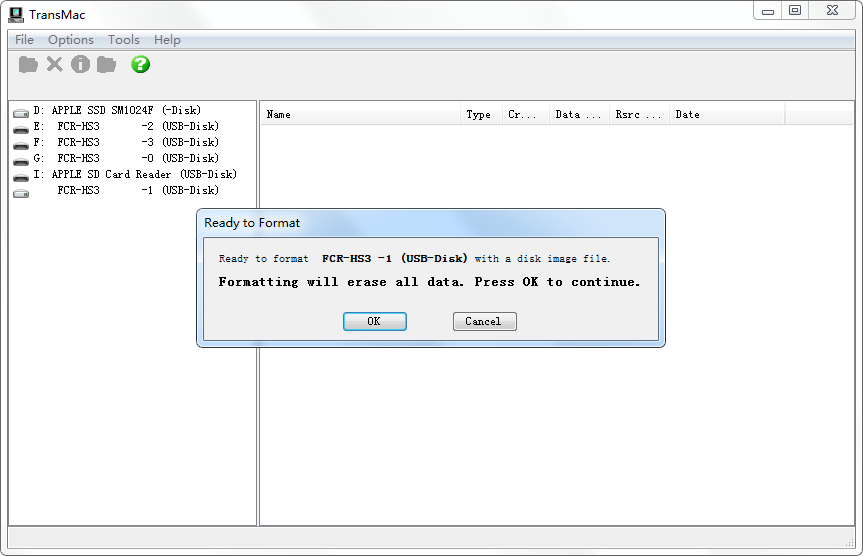The height and width of the screenshot is (556, 863).
Task: Maximize the TransMac window
Action: (x=795, y=11)
